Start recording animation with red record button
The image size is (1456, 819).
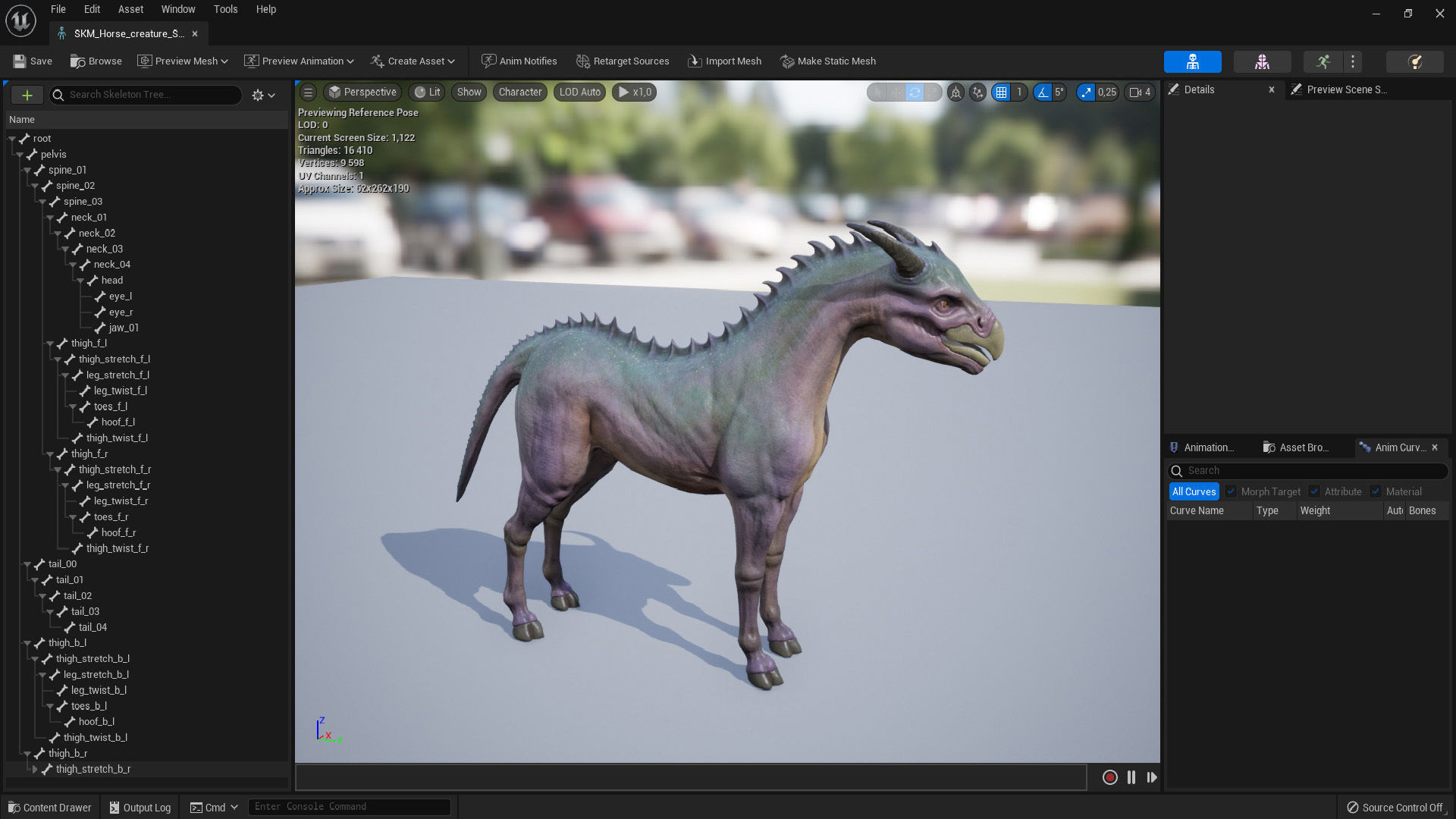pyautogui.click(x=1109, y=777)
